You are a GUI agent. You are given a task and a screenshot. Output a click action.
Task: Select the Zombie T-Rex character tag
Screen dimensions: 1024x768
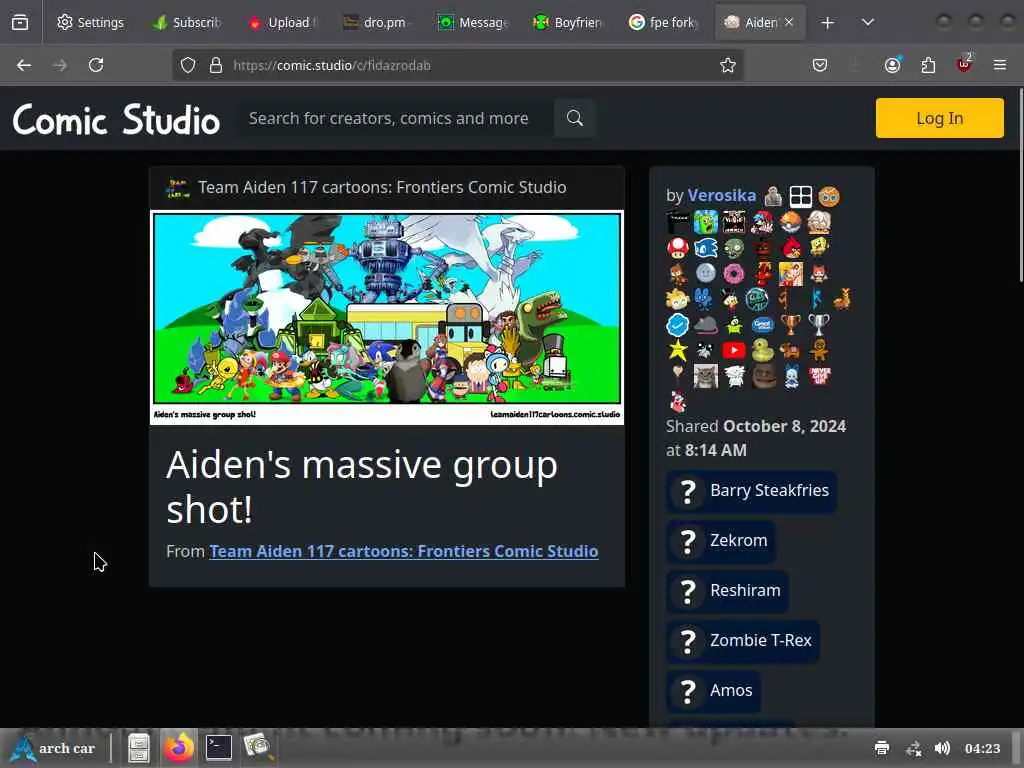point(743,641)
